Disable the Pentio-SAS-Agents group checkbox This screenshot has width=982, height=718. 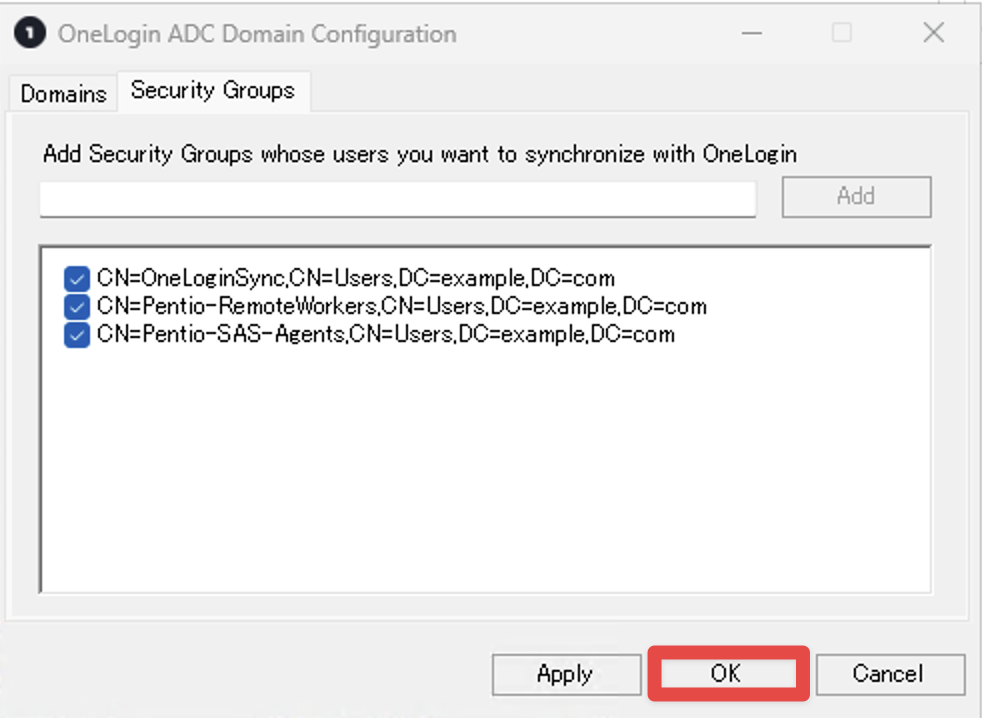point(77,335)
